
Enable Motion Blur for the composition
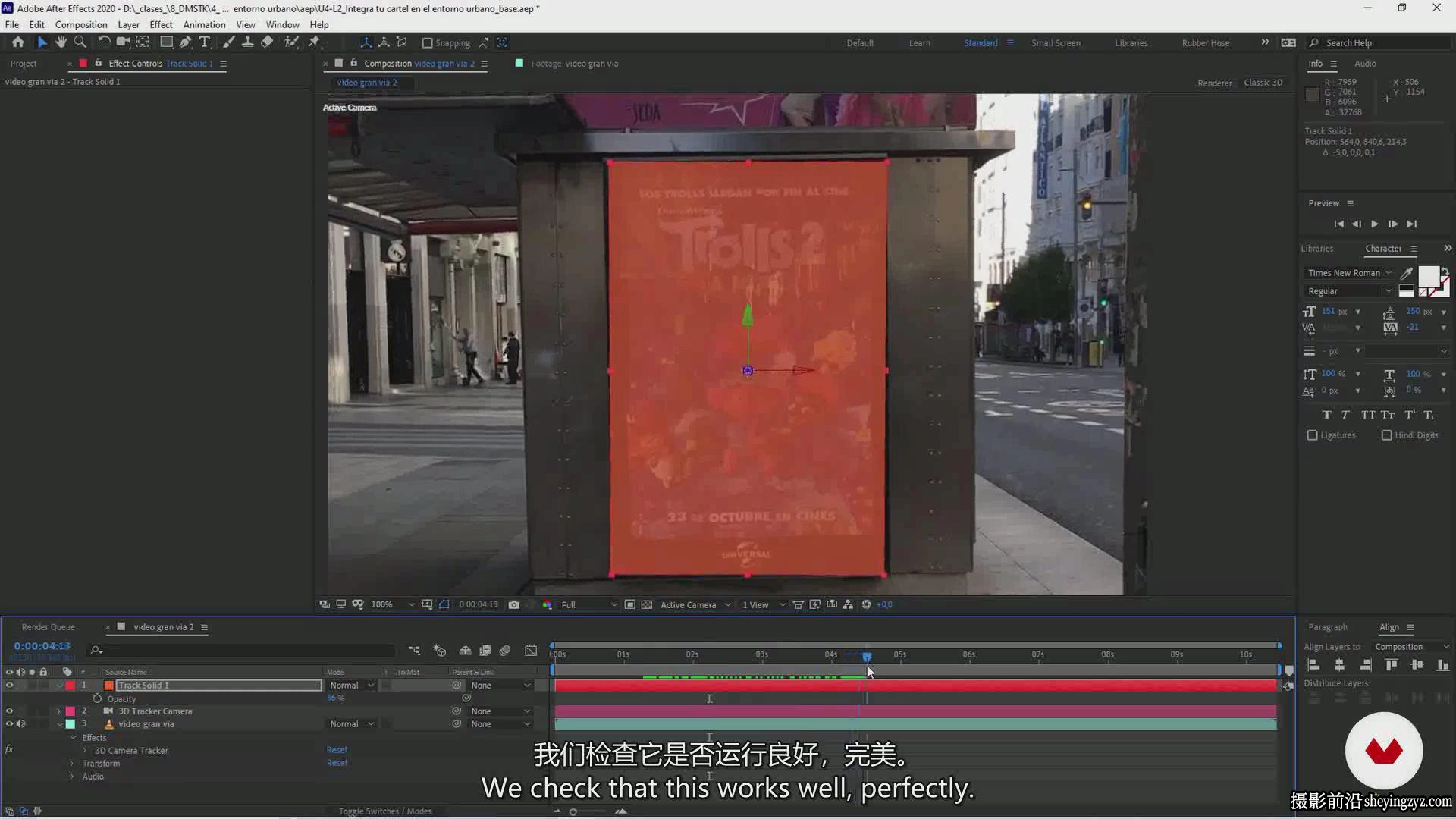pyautogui.click(x=505, y=651)
